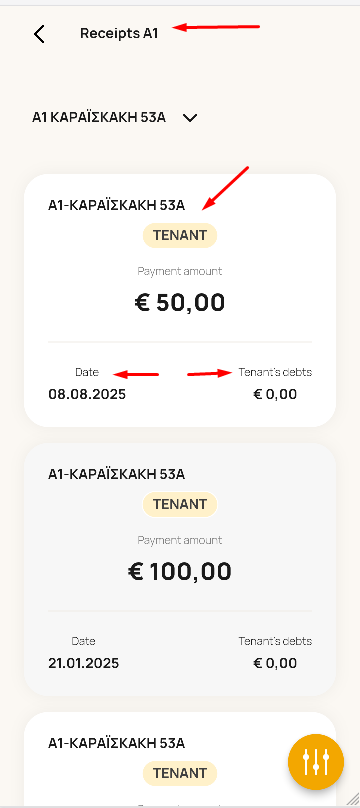Screen dimensions: 360x808
Task: Open the € 100,00 receipt card
Action: [180, 569]
